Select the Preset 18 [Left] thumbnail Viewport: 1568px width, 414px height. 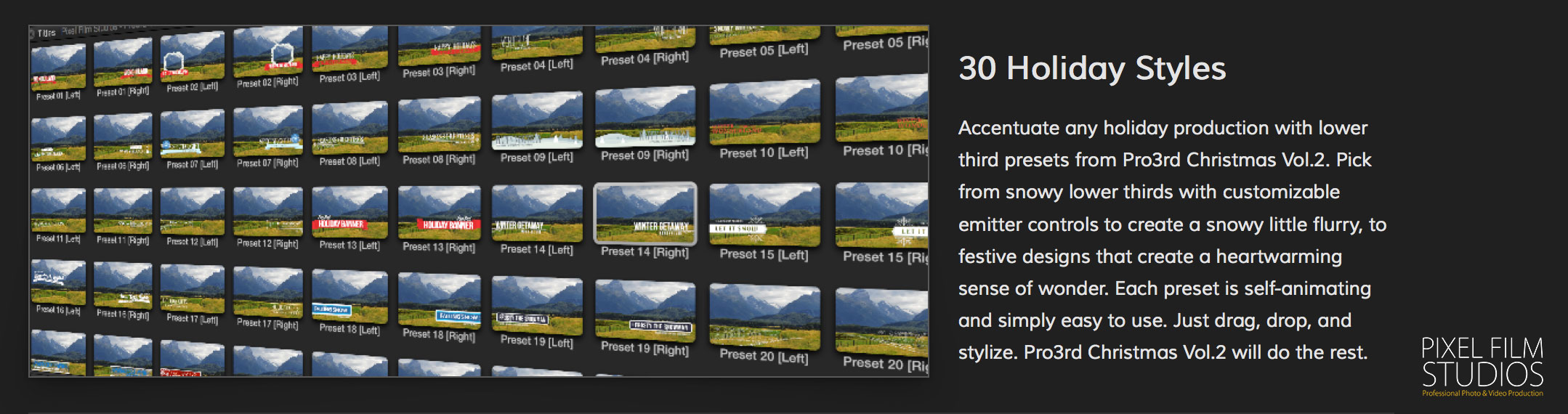pos(349,296)
